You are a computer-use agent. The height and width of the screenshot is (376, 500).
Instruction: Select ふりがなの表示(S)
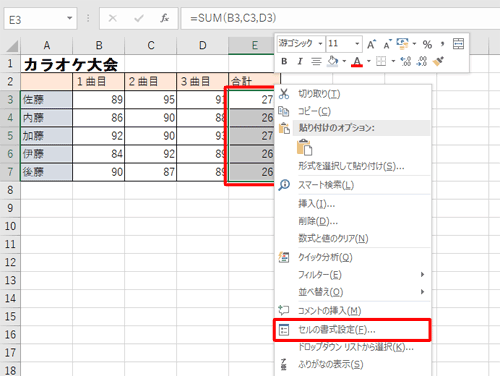[331, 364]
